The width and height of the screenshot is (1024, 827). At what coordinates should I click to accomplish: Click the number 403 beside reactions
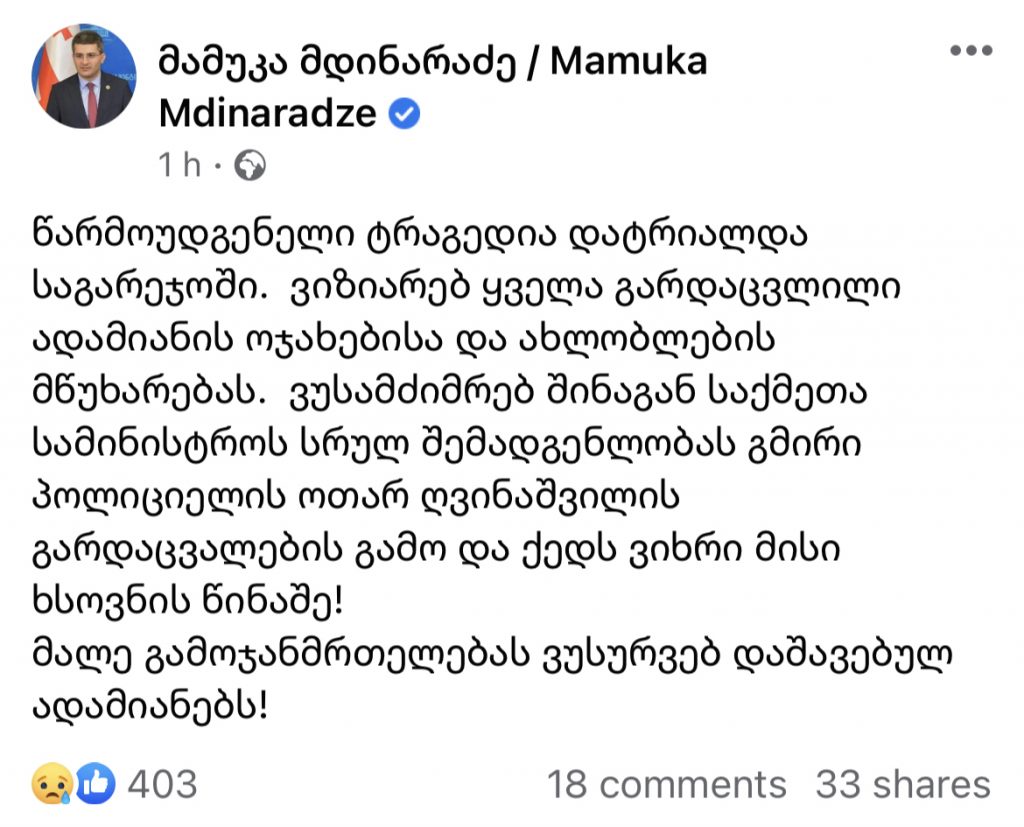coord(162,784)
